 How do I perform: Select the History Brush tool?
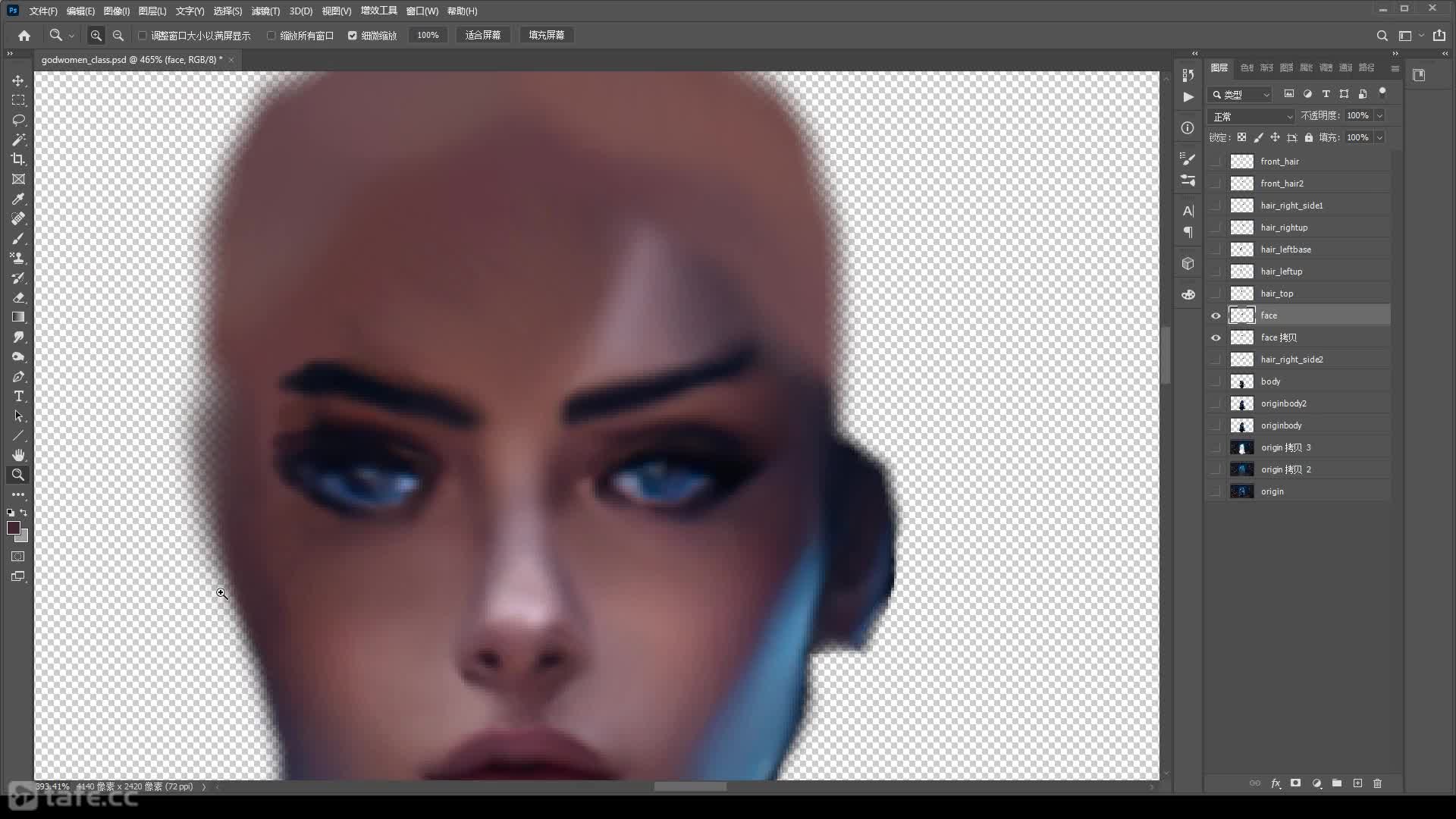pyautogui.click(x=18, y=278)
